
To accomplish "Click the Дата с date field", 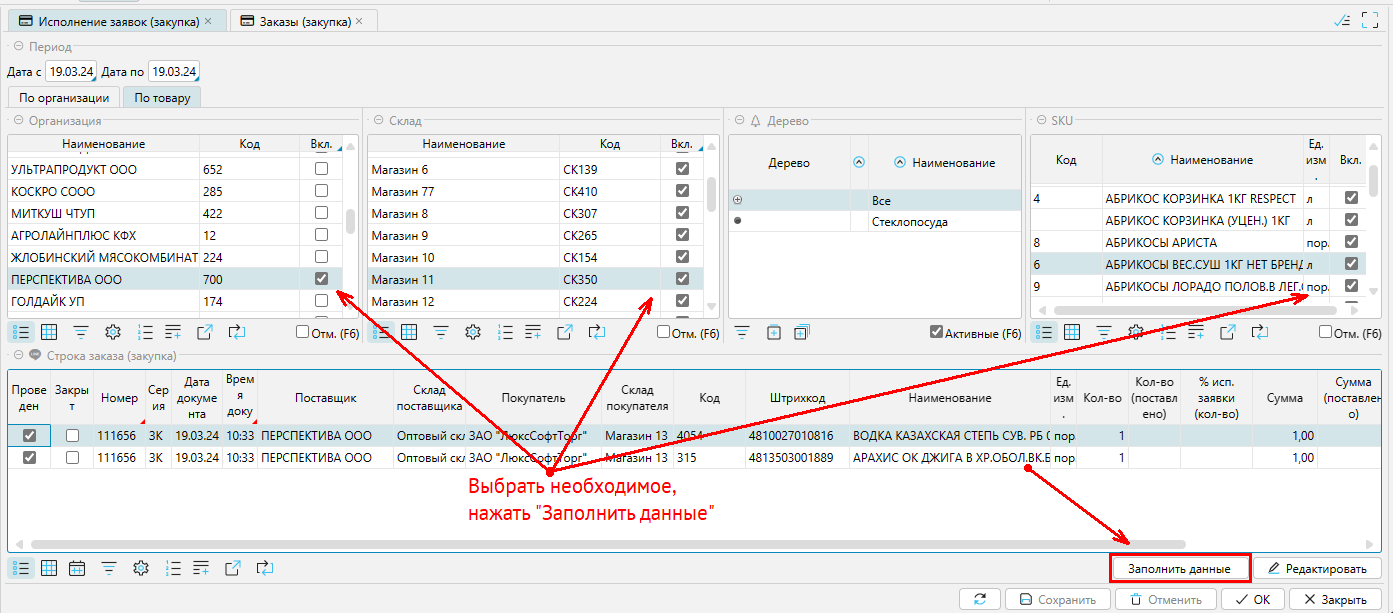I will click(x=69, y=71).
